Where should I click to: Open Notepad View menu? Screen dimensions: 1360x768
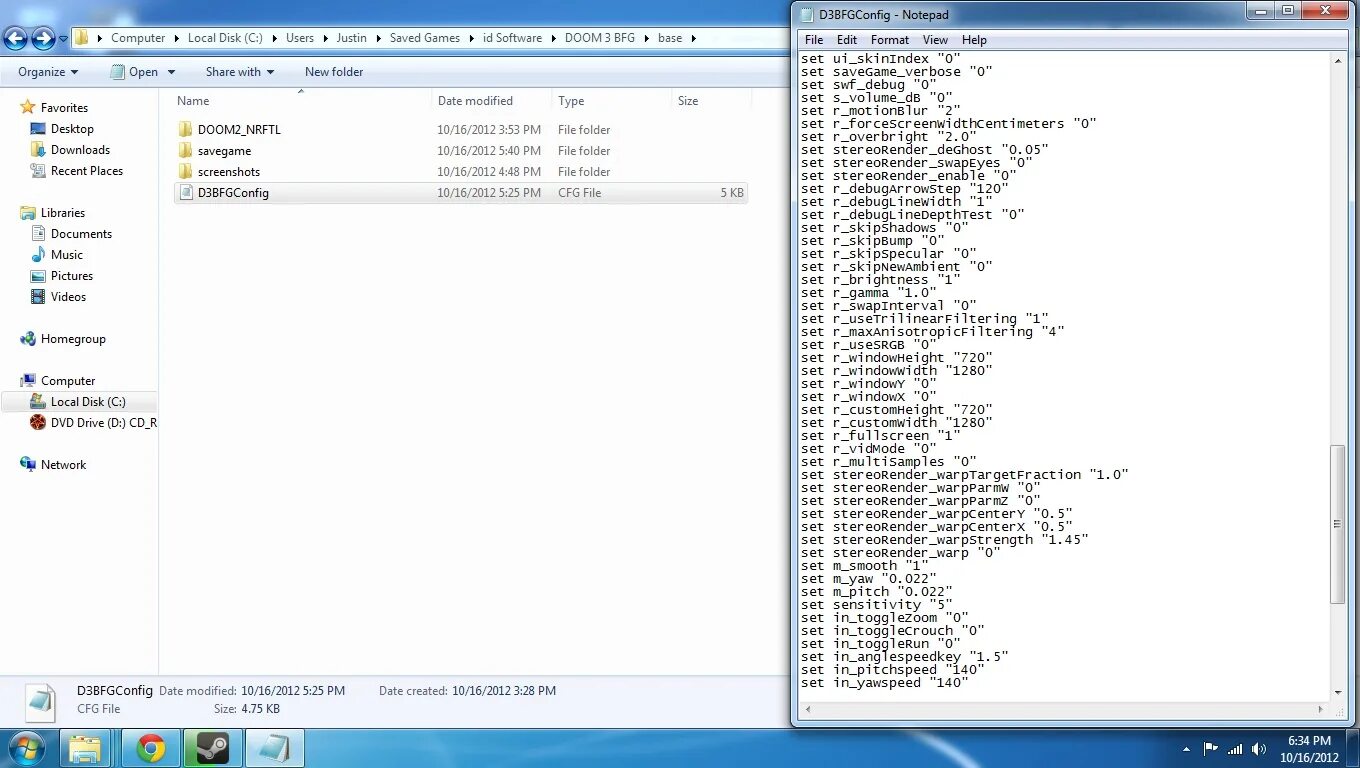[x=935, y=40]
